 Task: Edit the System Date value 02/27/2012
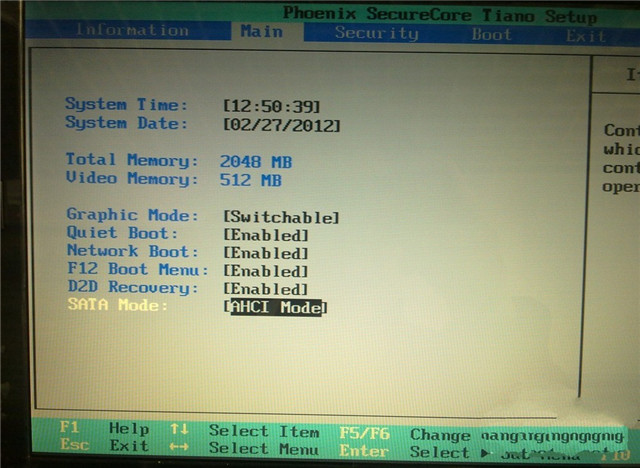[x=282, y=125]
